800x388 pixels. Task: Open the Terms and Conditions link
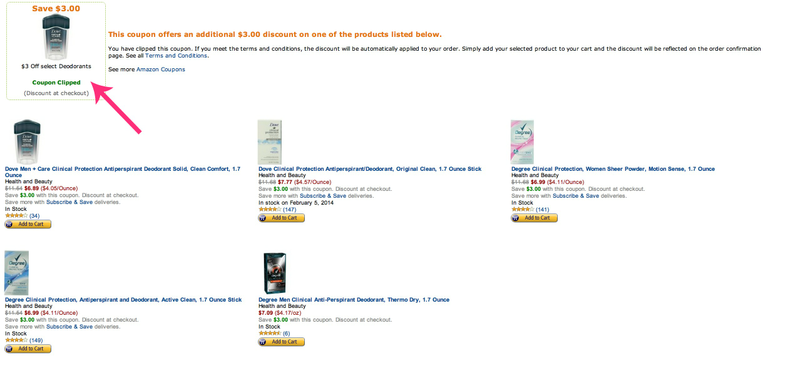click(x=176, y=56)
